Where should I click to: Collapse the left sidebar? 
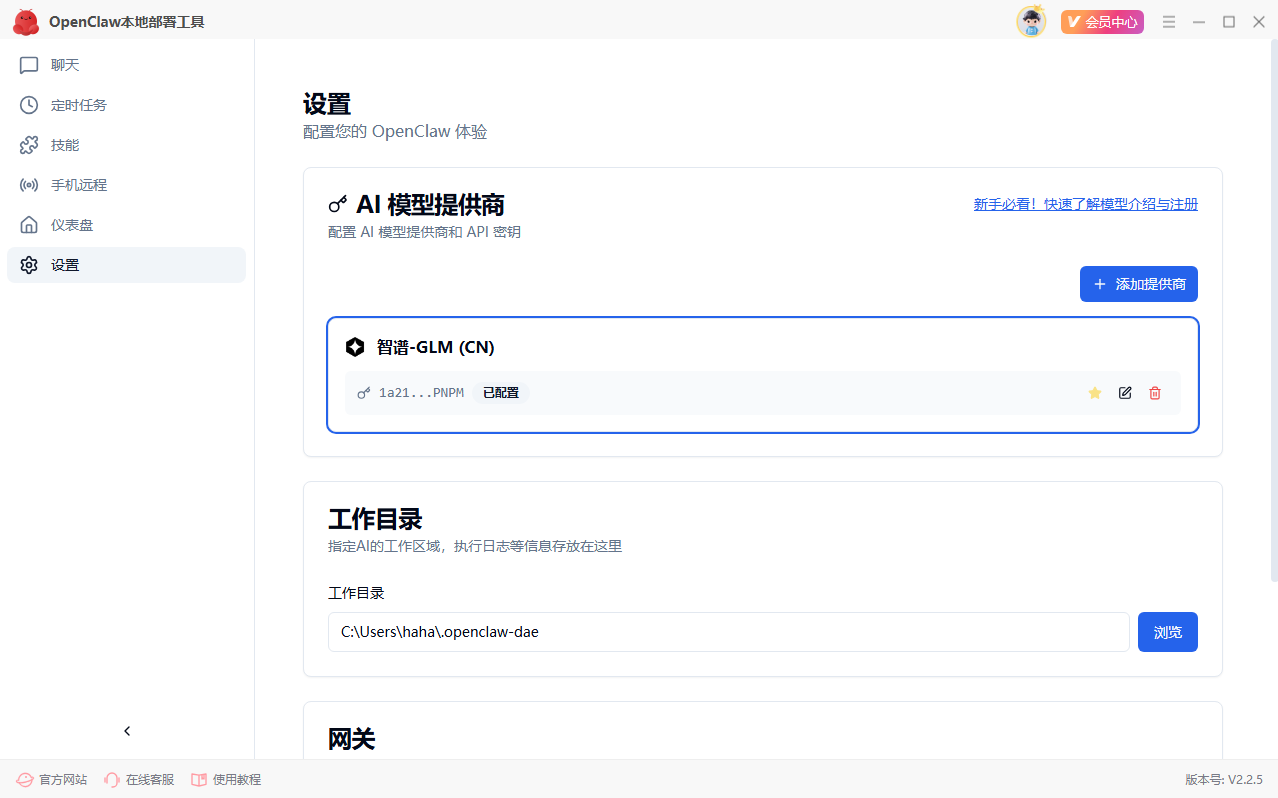[x=127, y=730]
